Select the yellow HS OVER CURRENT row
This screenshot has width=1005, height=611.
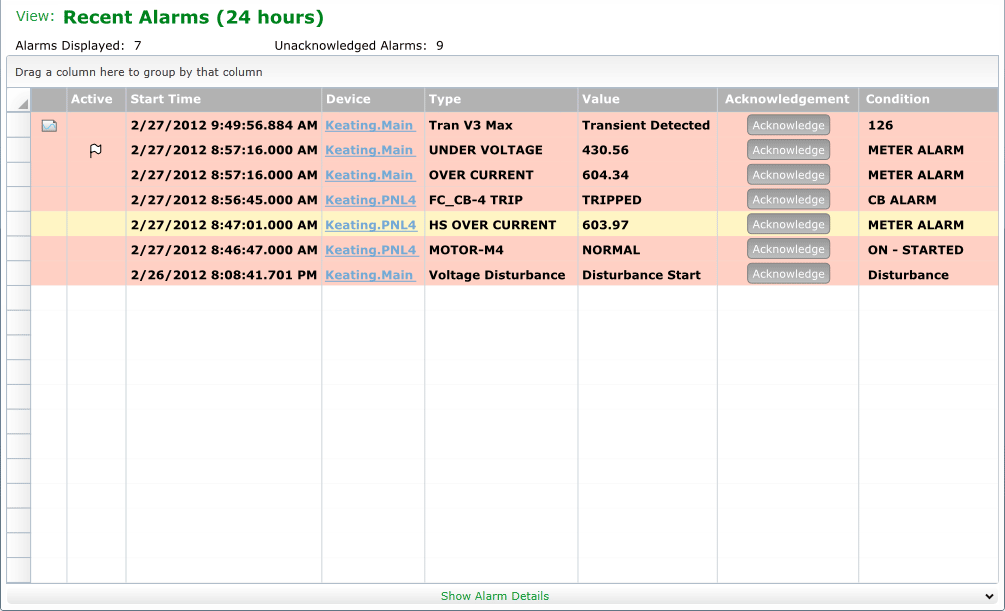[x=515, y=224]
